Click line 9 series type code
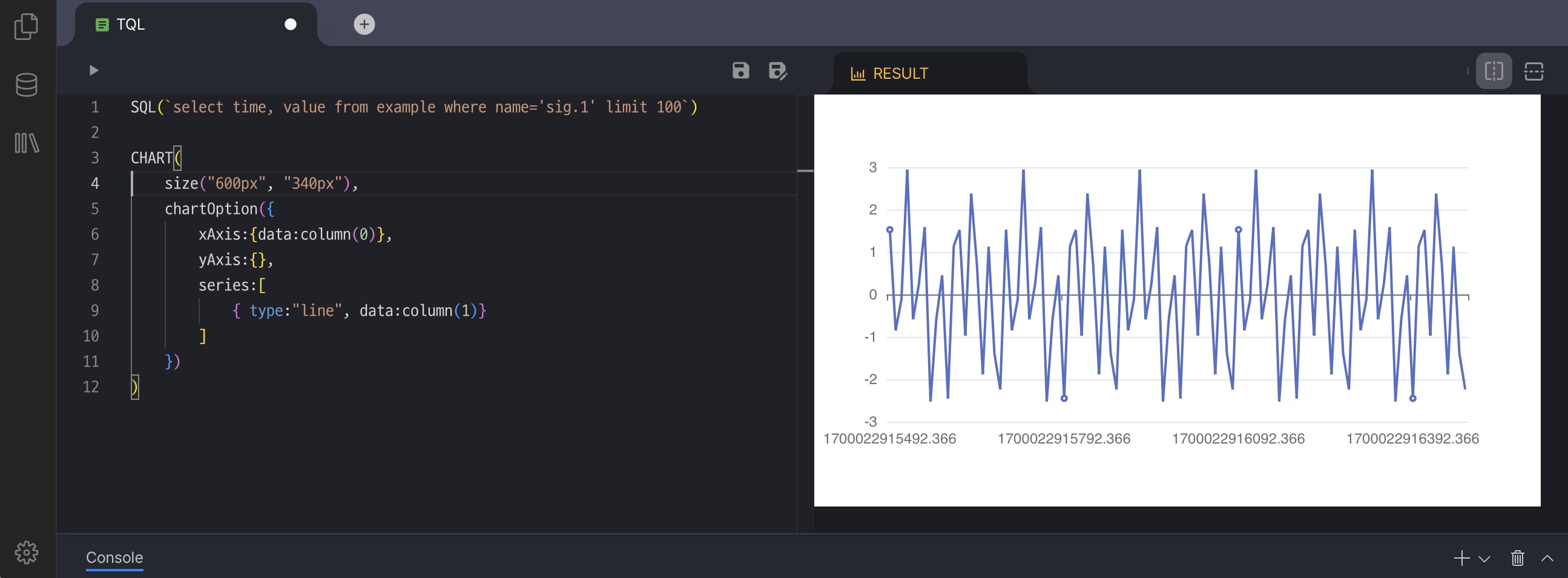Image resolution: width=1568 pixels, height=578 pixels. 359,311
